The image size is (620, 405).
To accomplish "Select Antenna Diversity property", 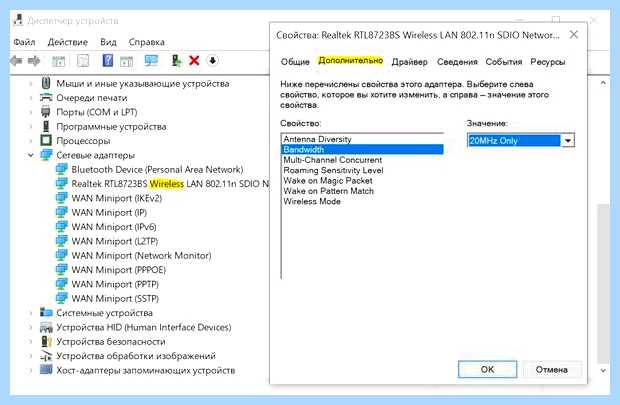I will [362, 139].
